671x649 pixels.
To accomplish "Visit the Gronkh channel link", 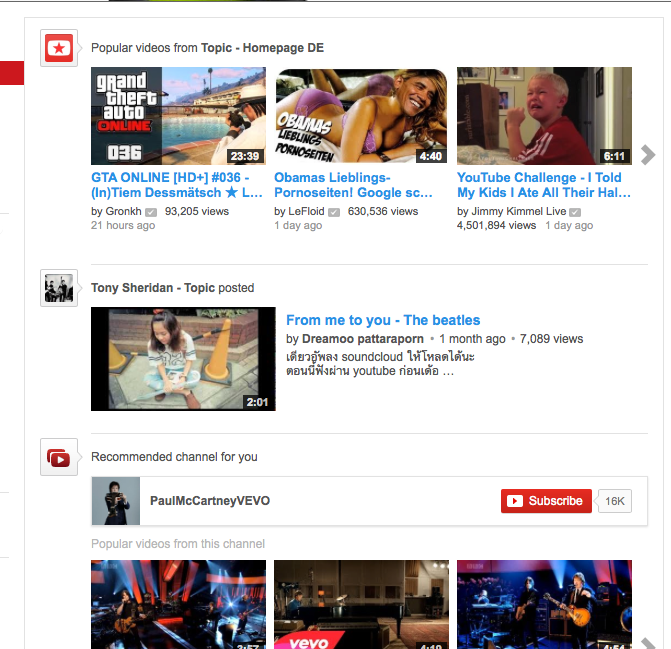I will click(x=123, y=211).
